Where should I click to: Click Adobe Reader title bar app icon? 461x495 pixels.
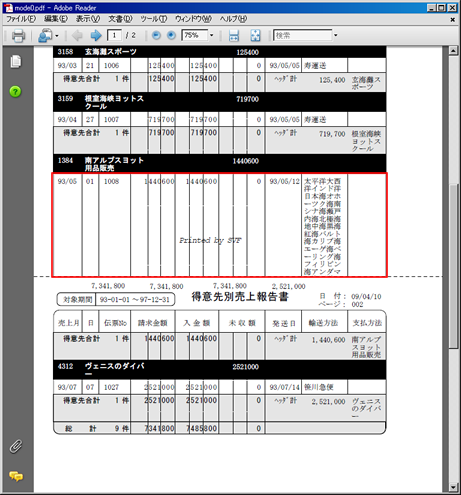click(x=8, y=8)
